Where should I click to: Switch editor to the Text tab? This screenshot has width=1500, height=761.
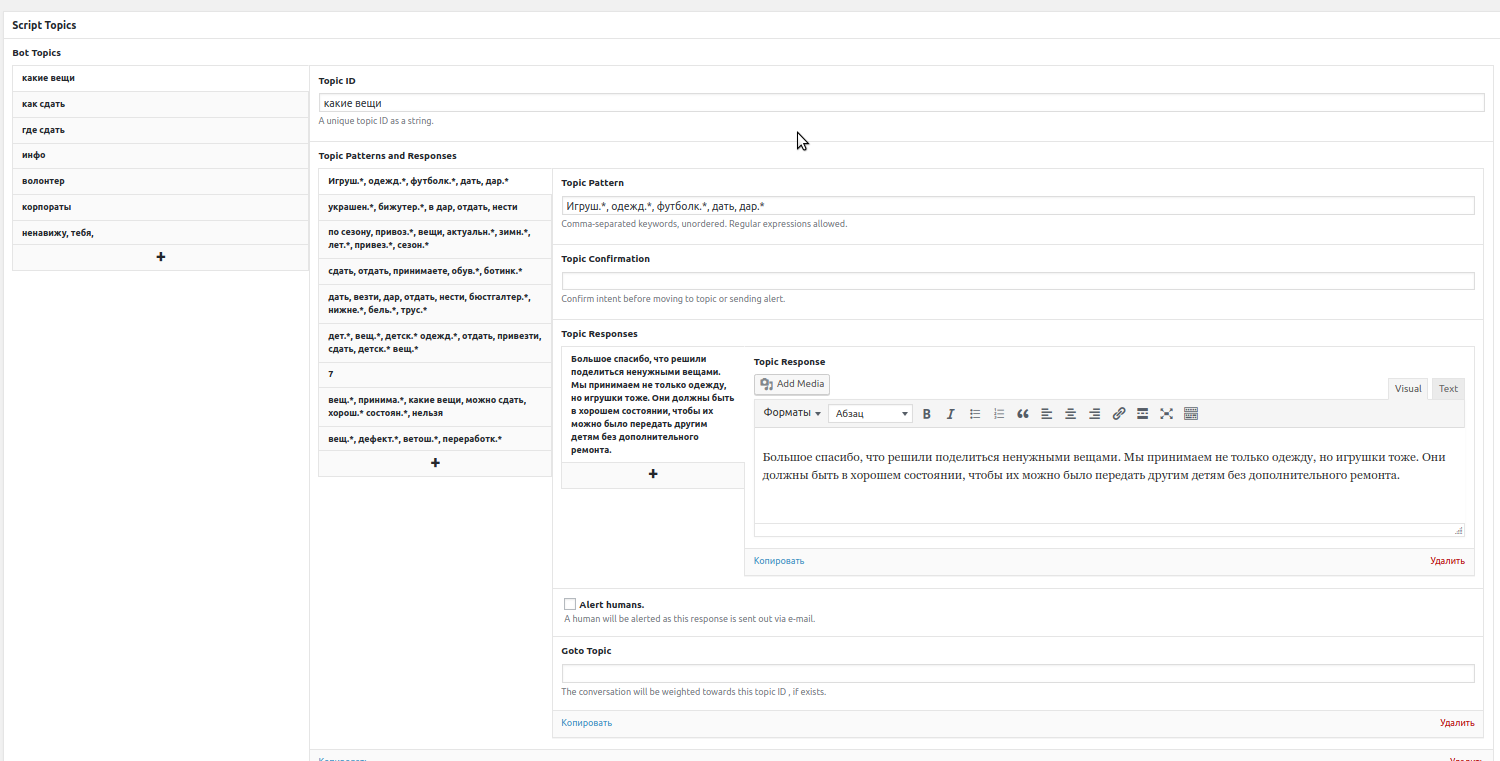coord(1448,389)
